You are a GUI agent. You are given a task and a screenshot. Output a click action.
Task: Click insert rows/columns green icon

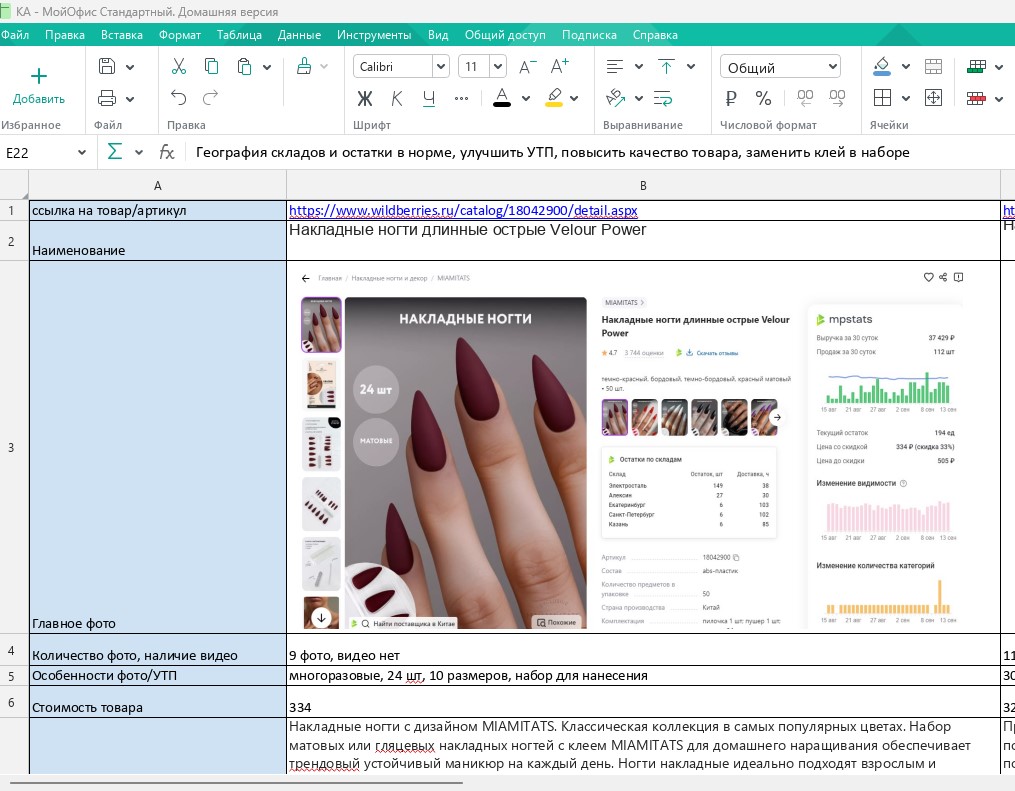(976, 66)
